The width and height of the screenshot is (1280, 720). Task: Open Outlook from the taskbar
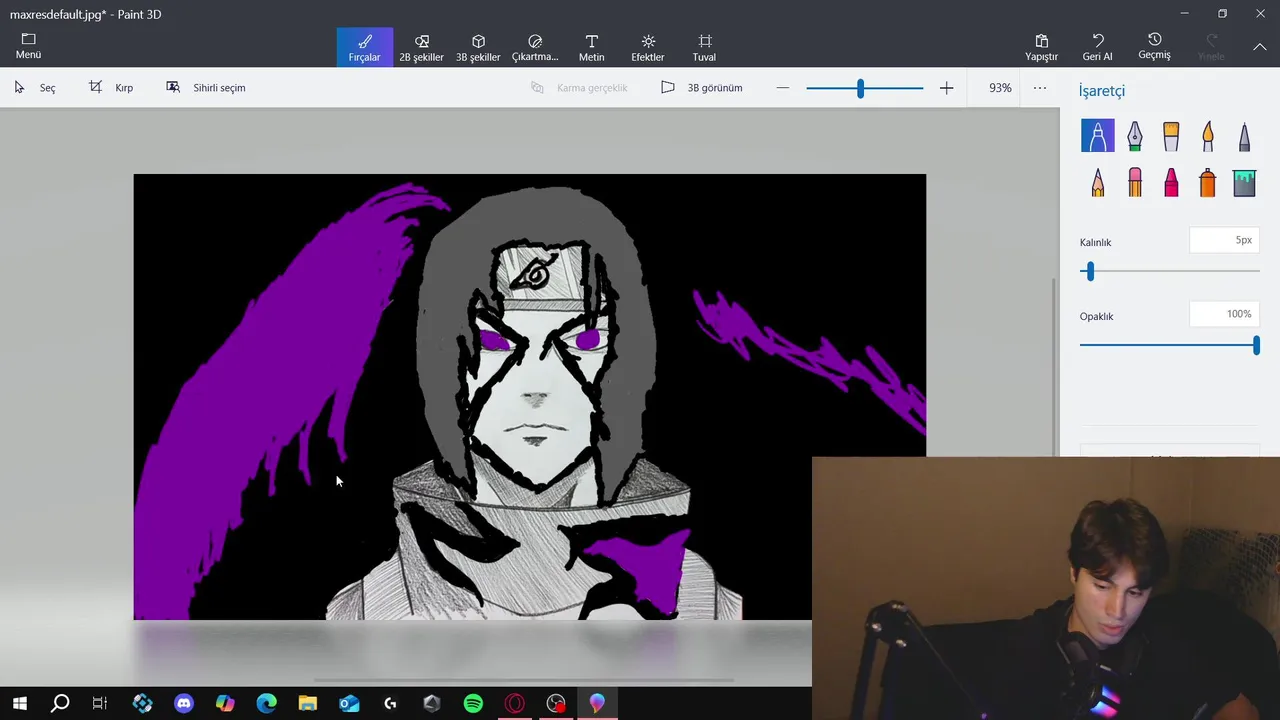[349, 704]
